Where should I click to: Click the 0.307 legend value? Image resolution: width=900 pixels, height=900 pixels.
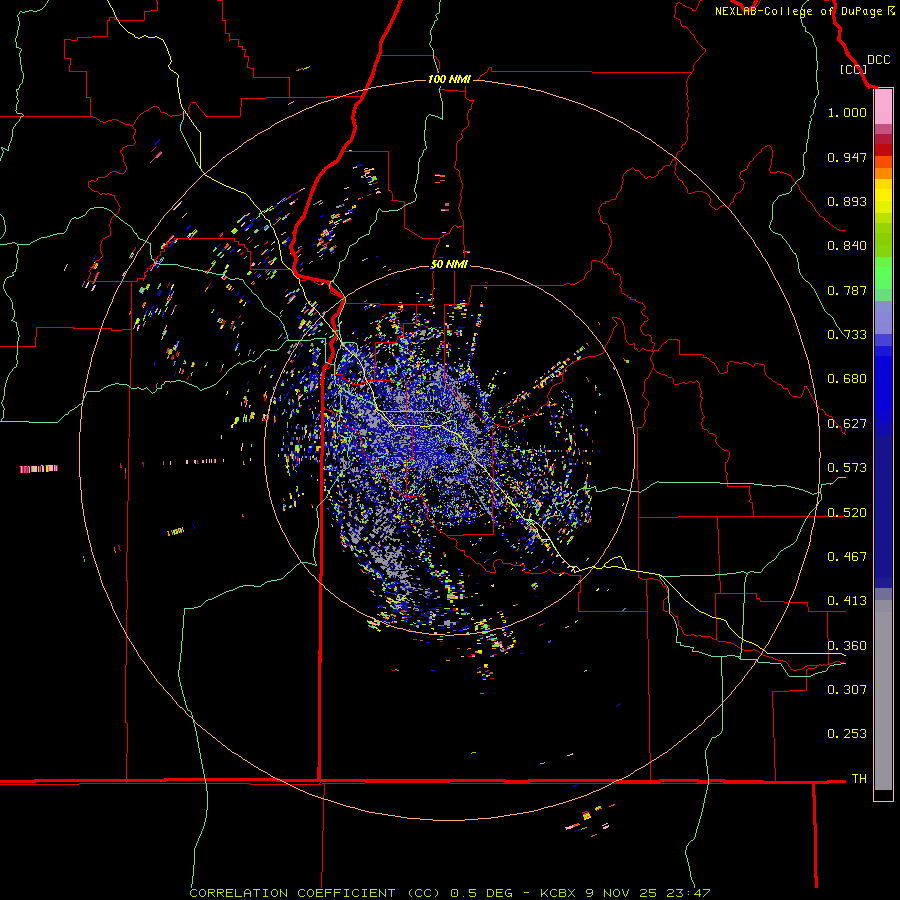coord(847,689)
